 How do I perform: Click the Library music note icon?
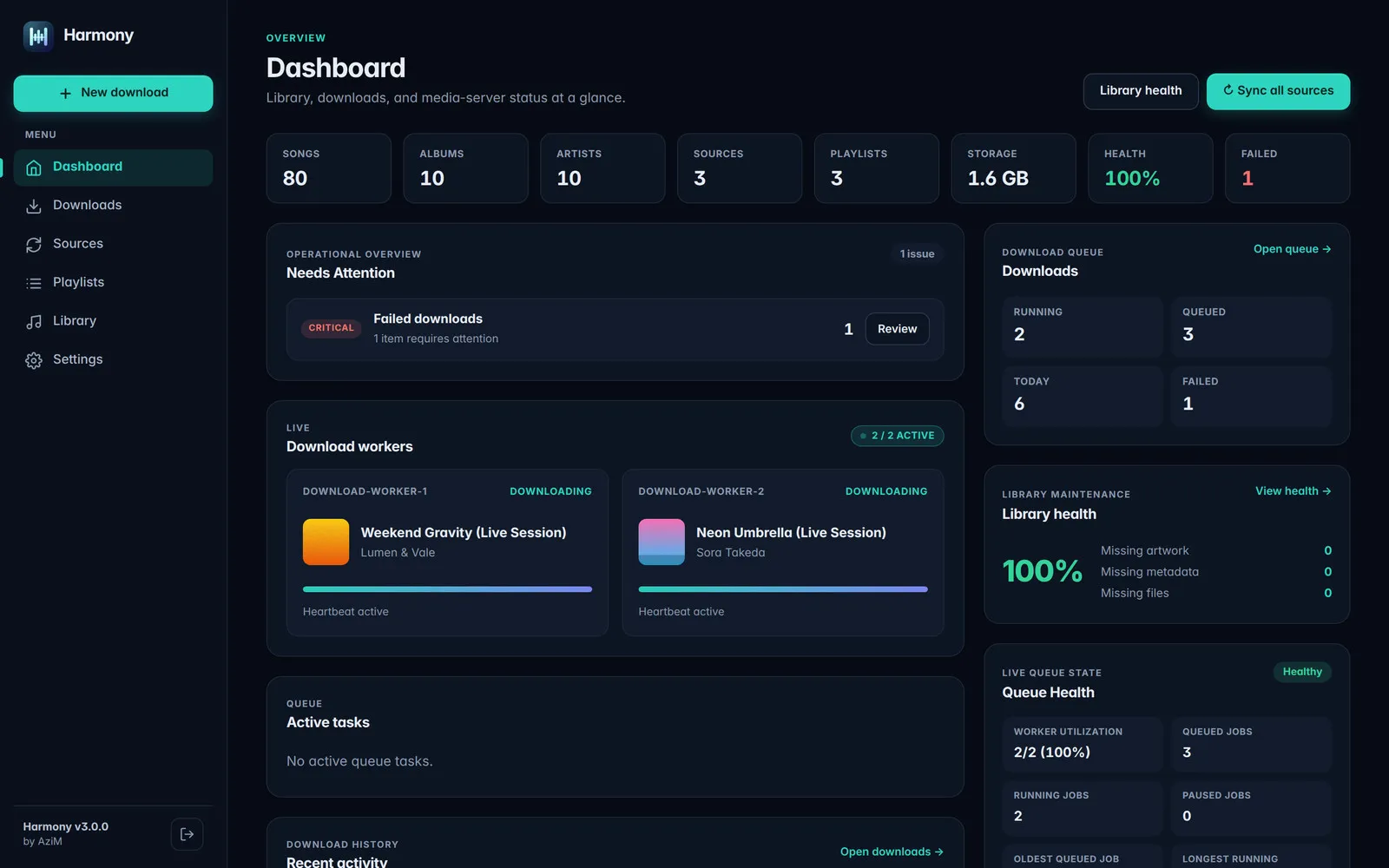coord(34,321)
